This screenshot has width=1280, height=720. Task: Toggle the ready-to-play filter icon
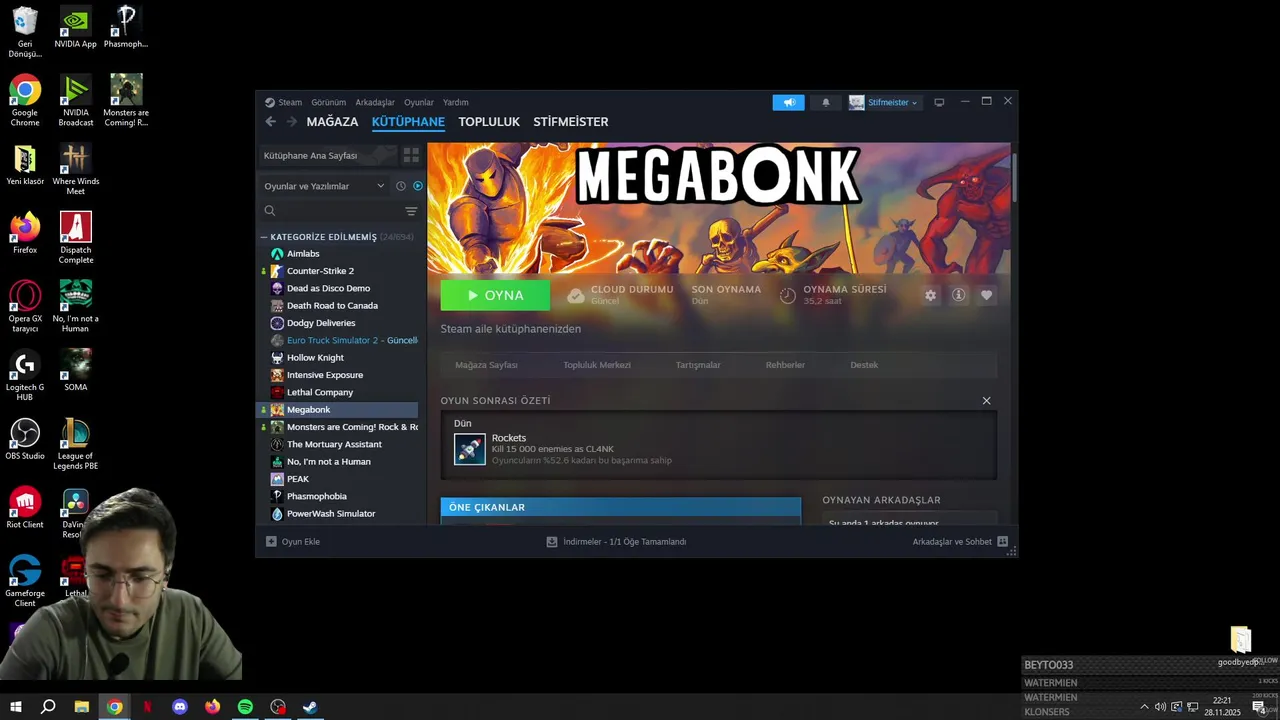(x=418, y=186)
